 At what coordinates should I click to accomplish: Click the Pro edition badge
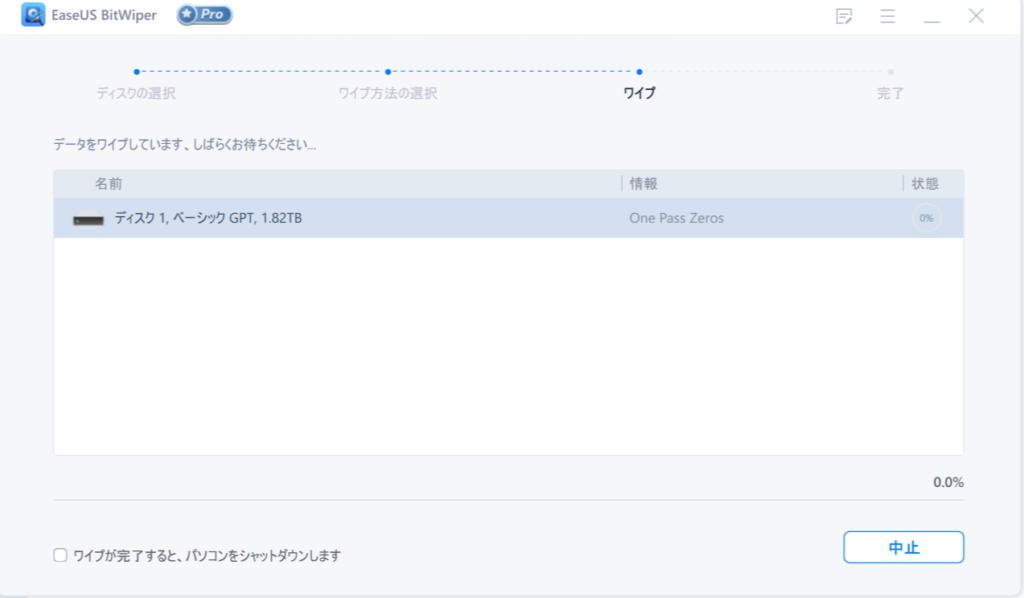click(204, 15)
